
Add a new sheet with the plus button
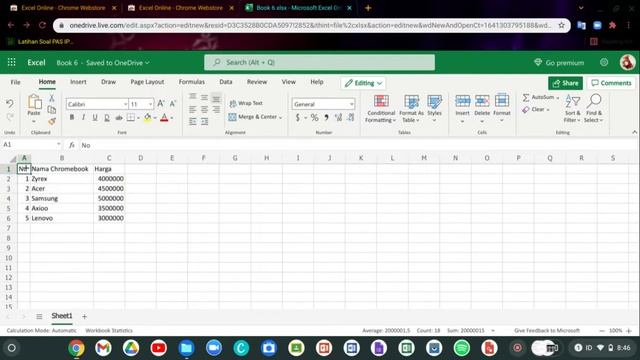[84, 316]
